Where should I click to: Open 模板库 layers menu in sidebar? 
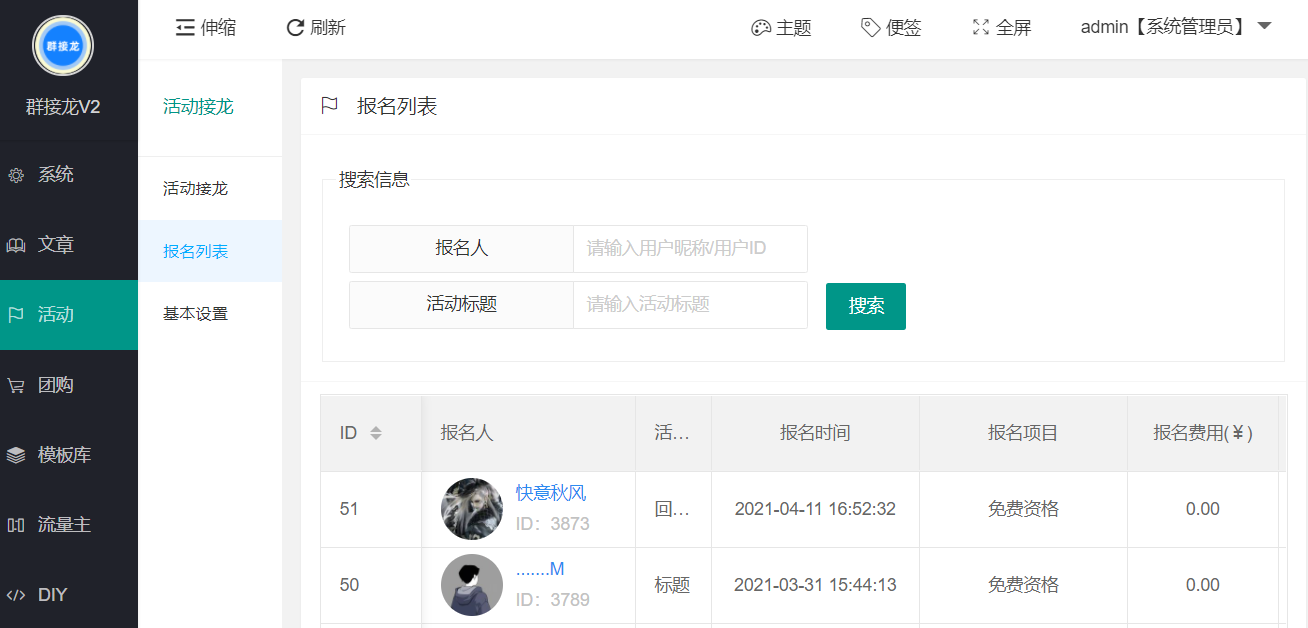(x=69, y=455)
